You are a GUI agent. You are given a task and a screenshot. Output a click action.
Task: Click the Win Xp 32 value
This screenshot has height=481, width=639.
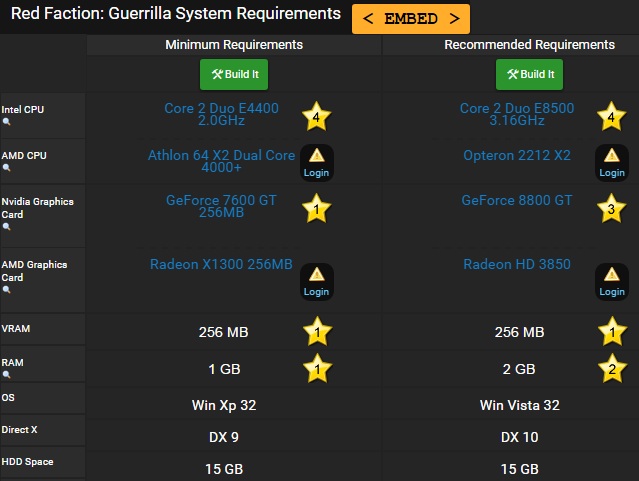224,405
